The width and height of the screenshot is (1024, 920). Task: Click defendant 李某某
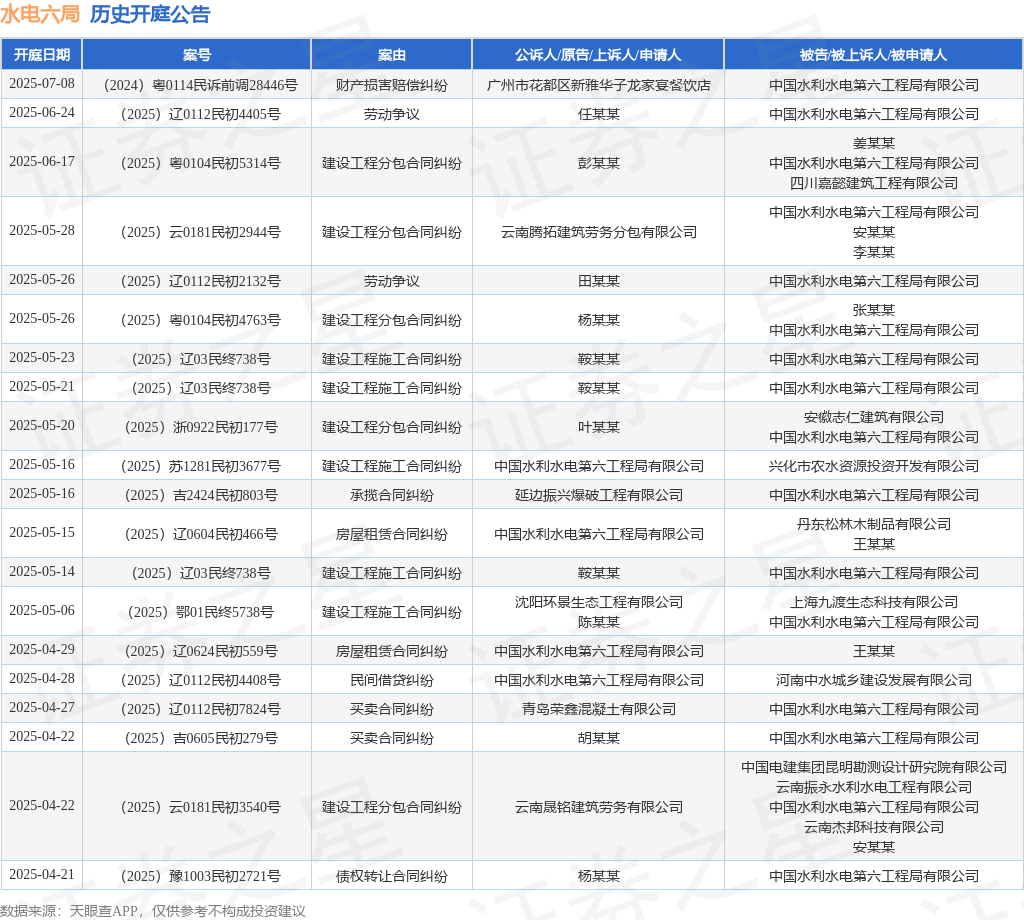coord(874,253)
